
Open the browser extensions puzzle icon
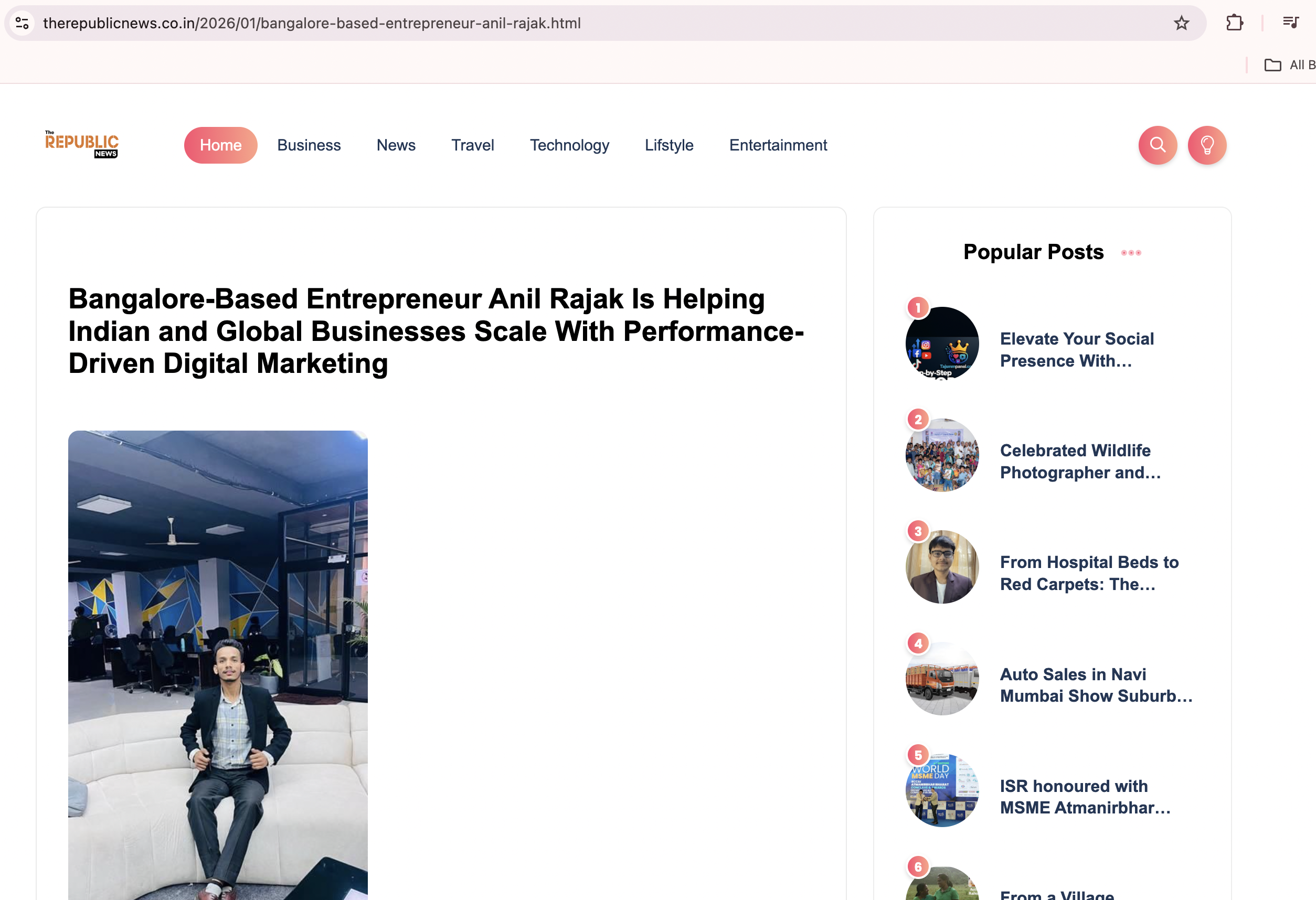click(1235, 23)
